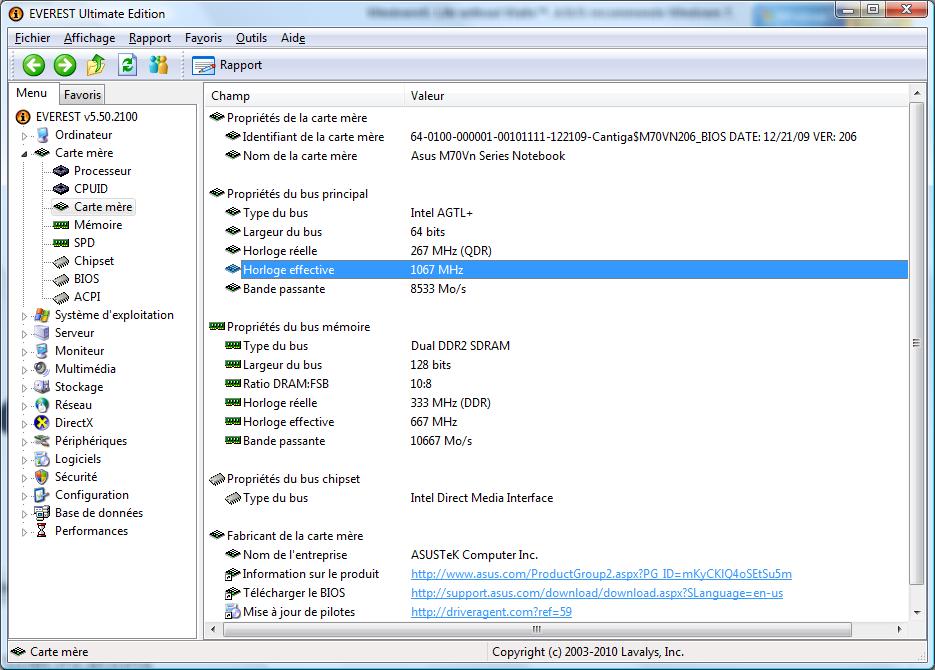935x670 pixels.
Task: Collapse the Carte mère tree node
Action: click(x=25, y=154)
